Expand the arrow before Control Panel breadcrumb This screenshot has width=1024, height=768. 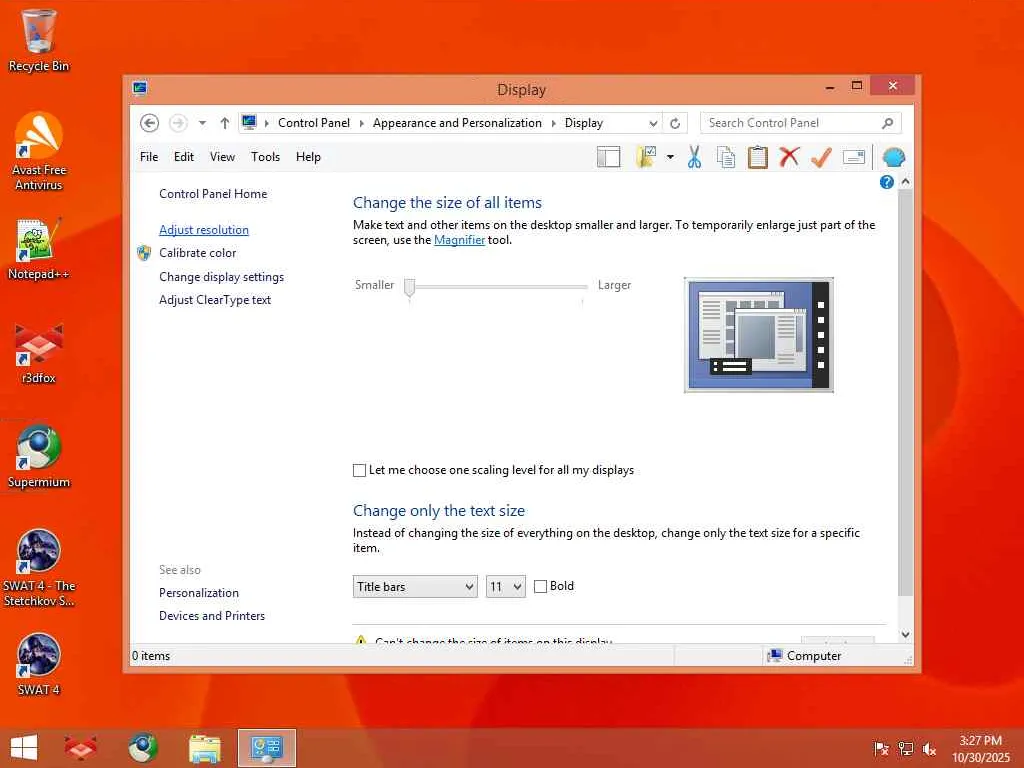[x=267, y=123]
